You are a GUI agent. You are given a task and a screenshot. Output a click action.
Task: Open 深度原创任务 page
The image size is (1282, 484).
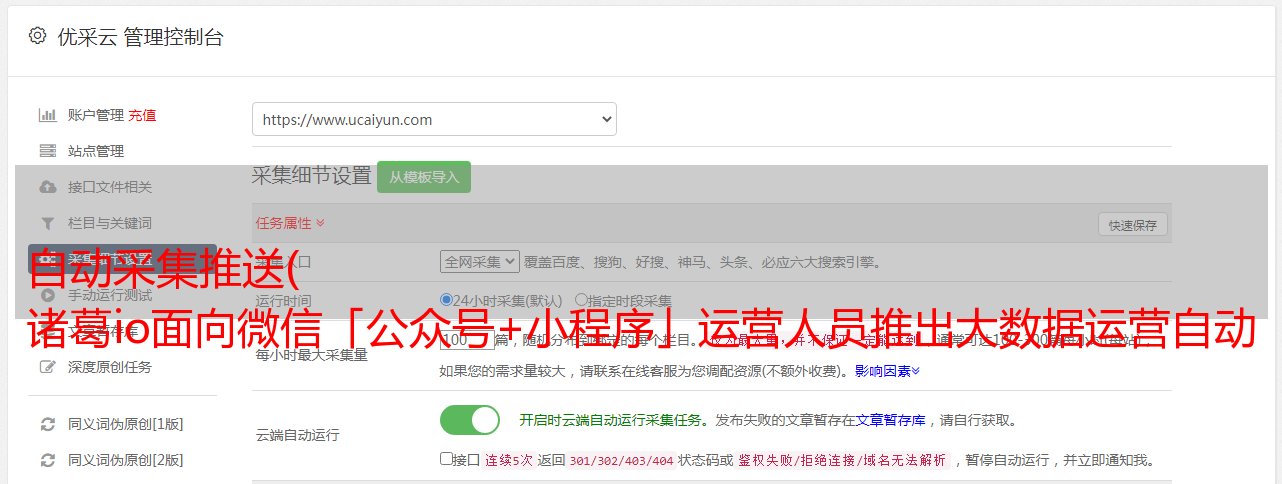pos(110,367)
